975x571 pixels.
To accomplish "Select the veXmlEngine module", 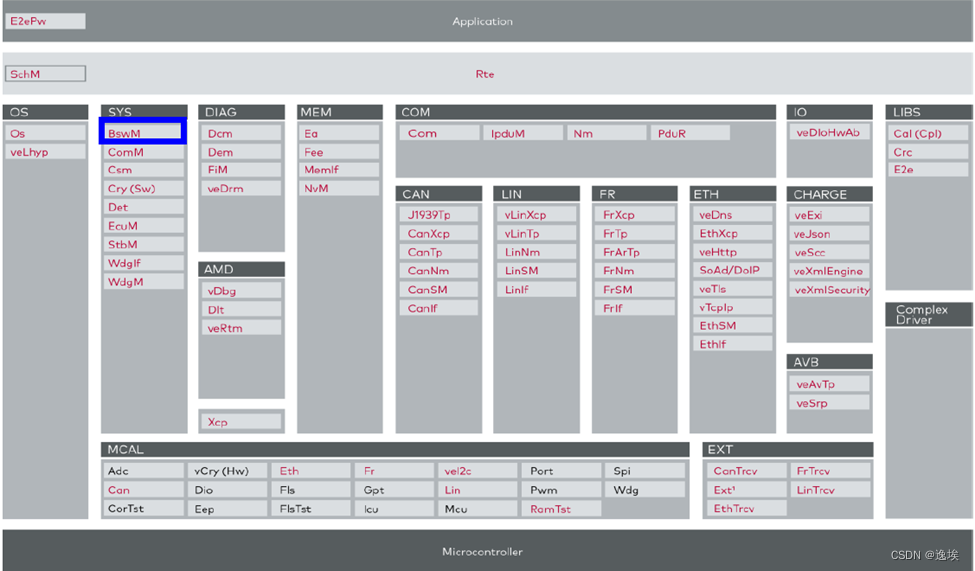I will (829, 271).
